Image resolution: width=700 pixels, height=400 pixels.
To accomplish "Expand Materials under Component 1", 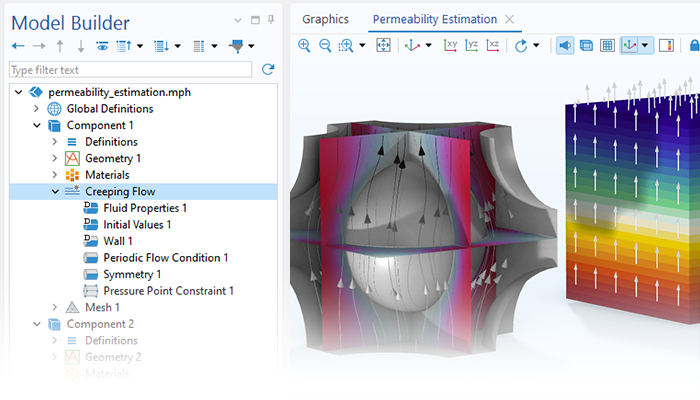I will tap(55, 175).
